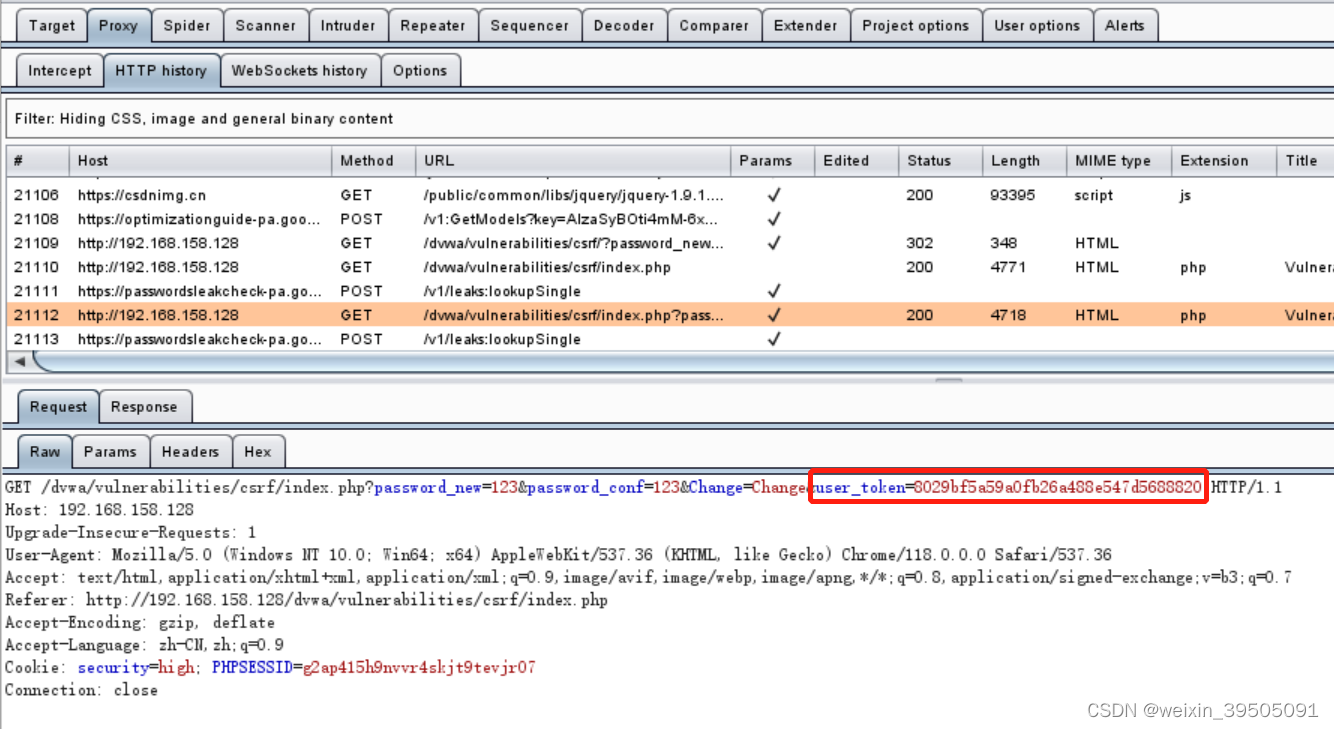
Task: Switch to the Request tab
Action: point(58,407)
